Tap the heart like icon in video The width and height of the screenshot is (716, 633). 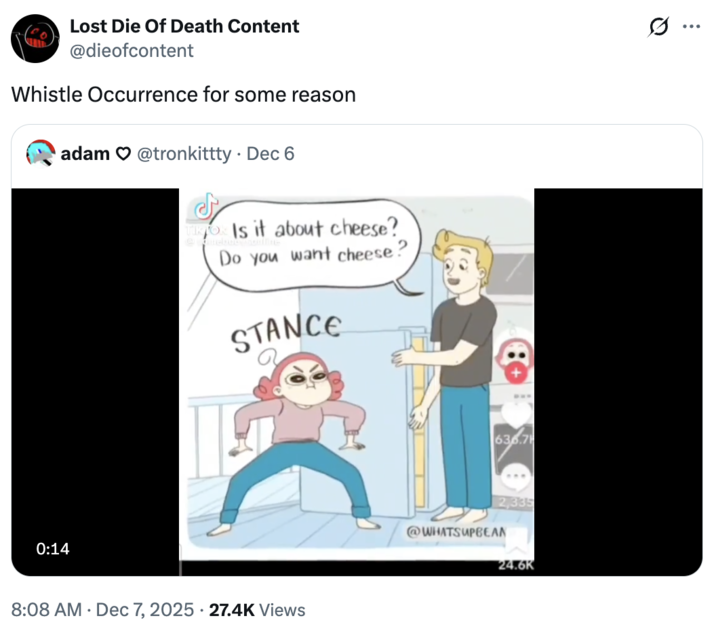click(x=517, y=412)
